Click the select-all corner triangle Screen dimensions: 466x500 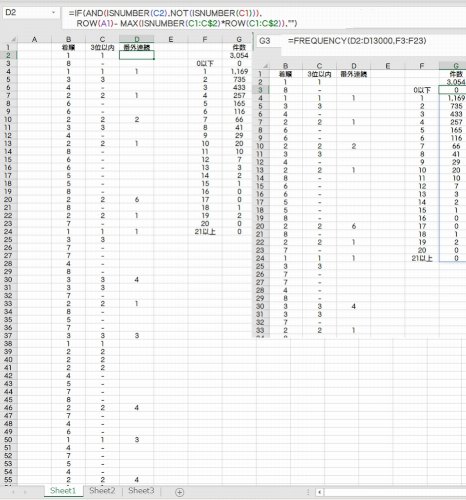click(x=13, y=39)
